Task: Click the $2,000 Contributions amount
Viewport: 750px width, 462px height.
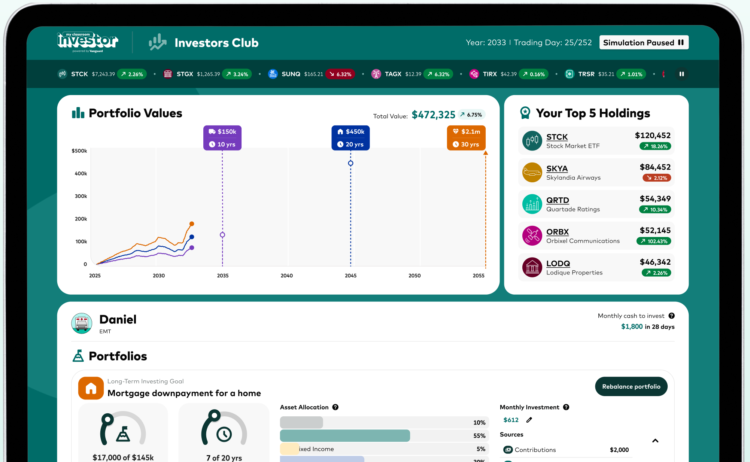Action: pos(619,450)
